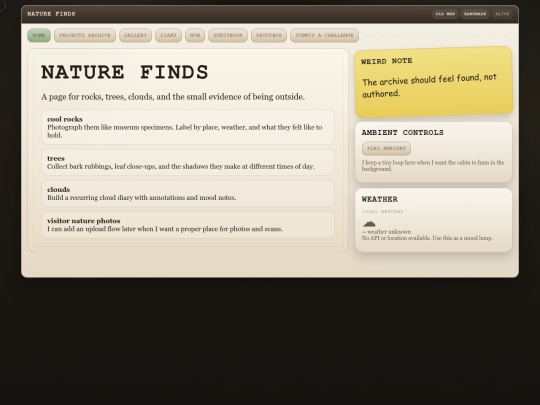Screen dimensions: 540x405
Task: Click 'I keep a tiny loop here' caption
Action: (x=433, y=166)
